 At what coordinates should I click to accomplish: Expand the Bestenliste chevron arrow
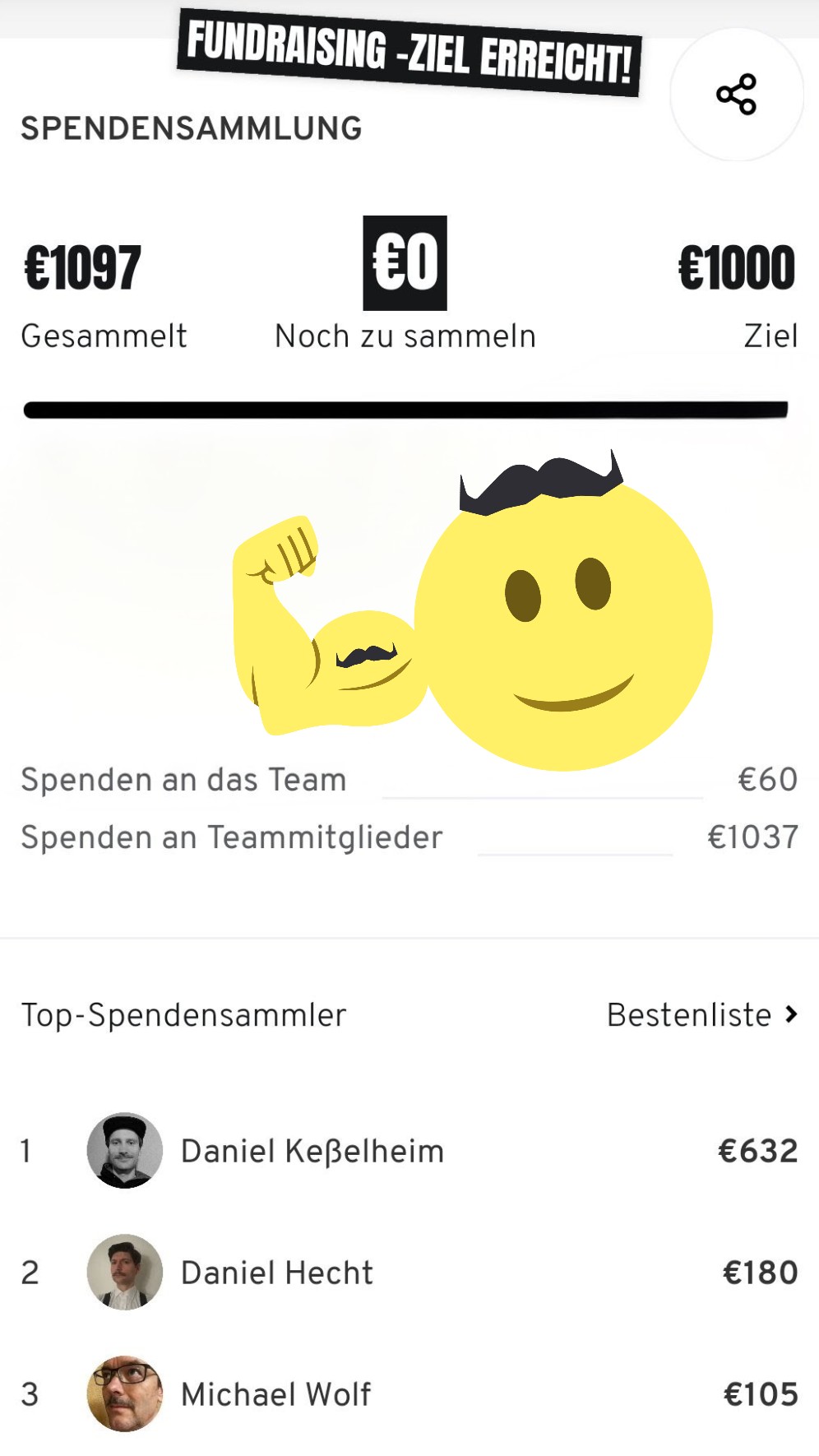(x=791, y=1014)
